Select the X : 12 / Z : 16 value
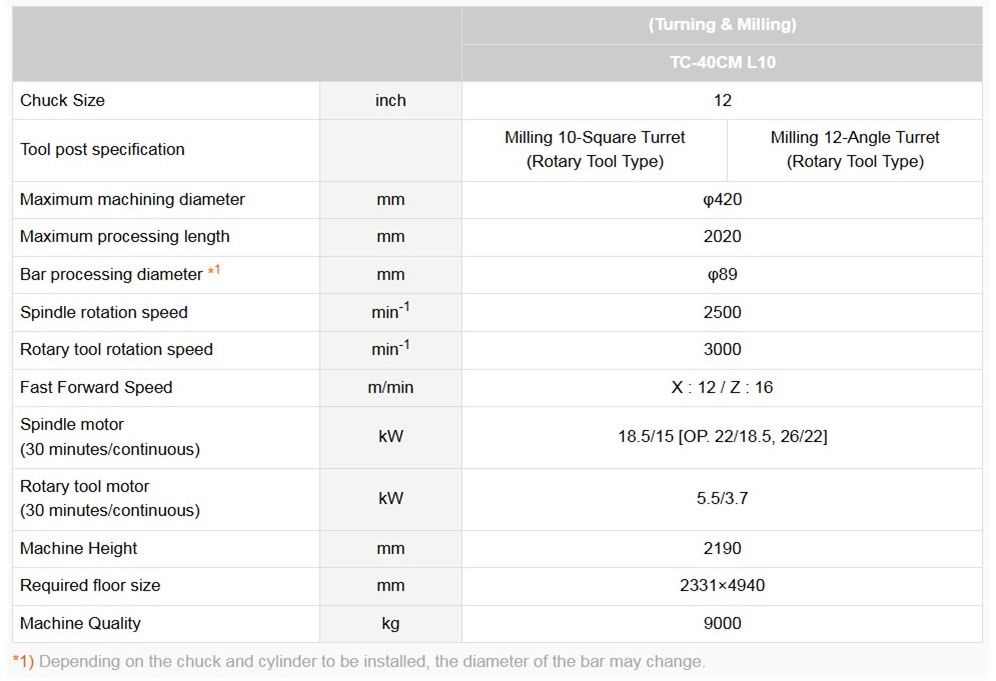This screenshot has width=996, height=681. coord(722,387)
